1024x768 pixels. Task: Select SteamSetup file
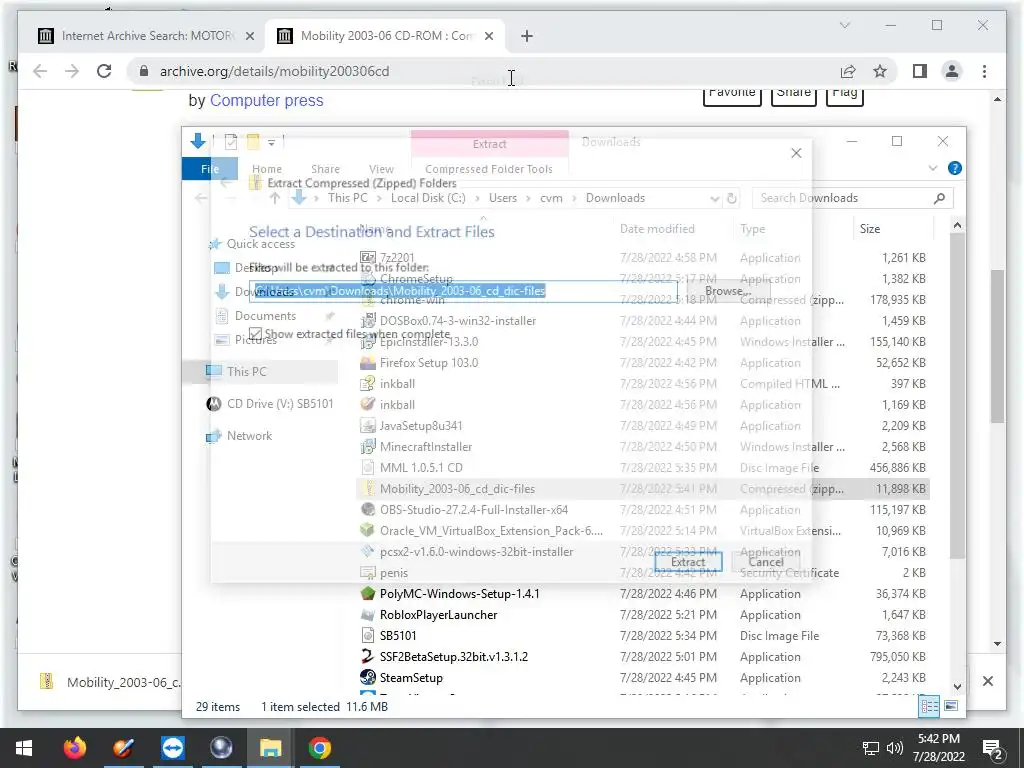[x=411, y=678]
